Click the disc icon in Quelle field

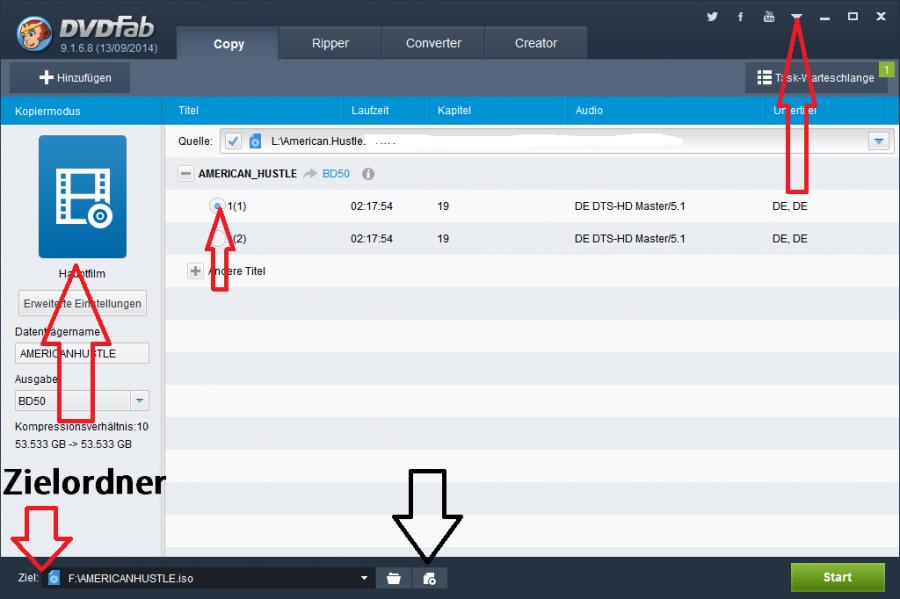pyautogui.click(x=255, y=141)
